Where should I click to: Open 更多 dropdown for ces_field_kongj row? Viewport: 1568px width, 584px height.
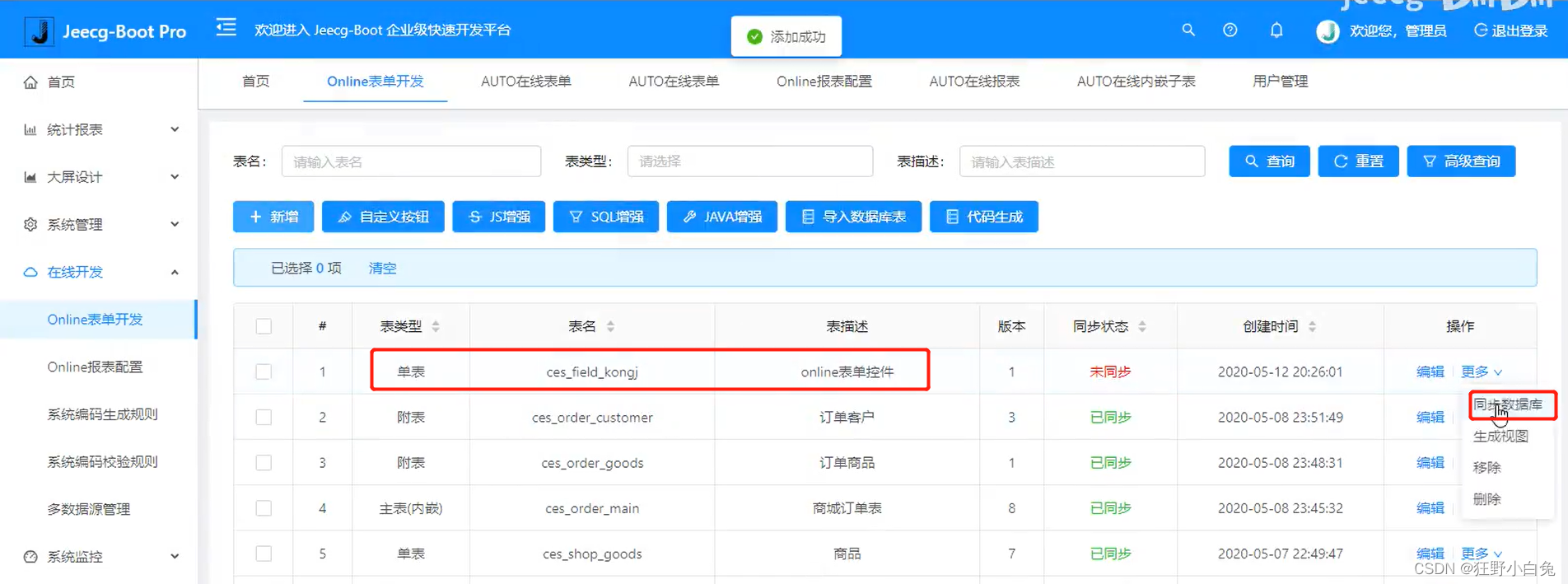tap(1482, 371)
